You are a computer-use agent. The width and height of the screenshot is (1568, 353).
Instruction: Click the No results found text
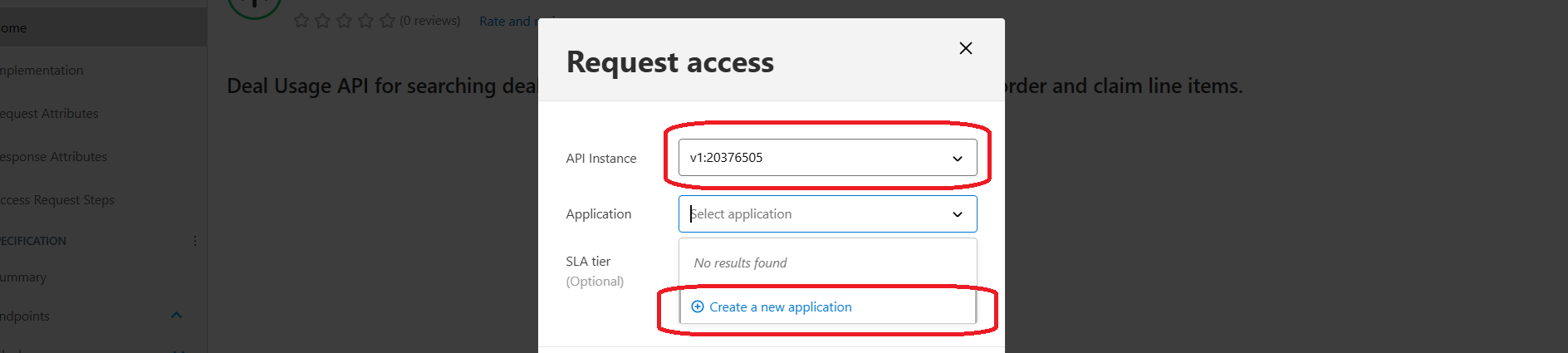740,263
